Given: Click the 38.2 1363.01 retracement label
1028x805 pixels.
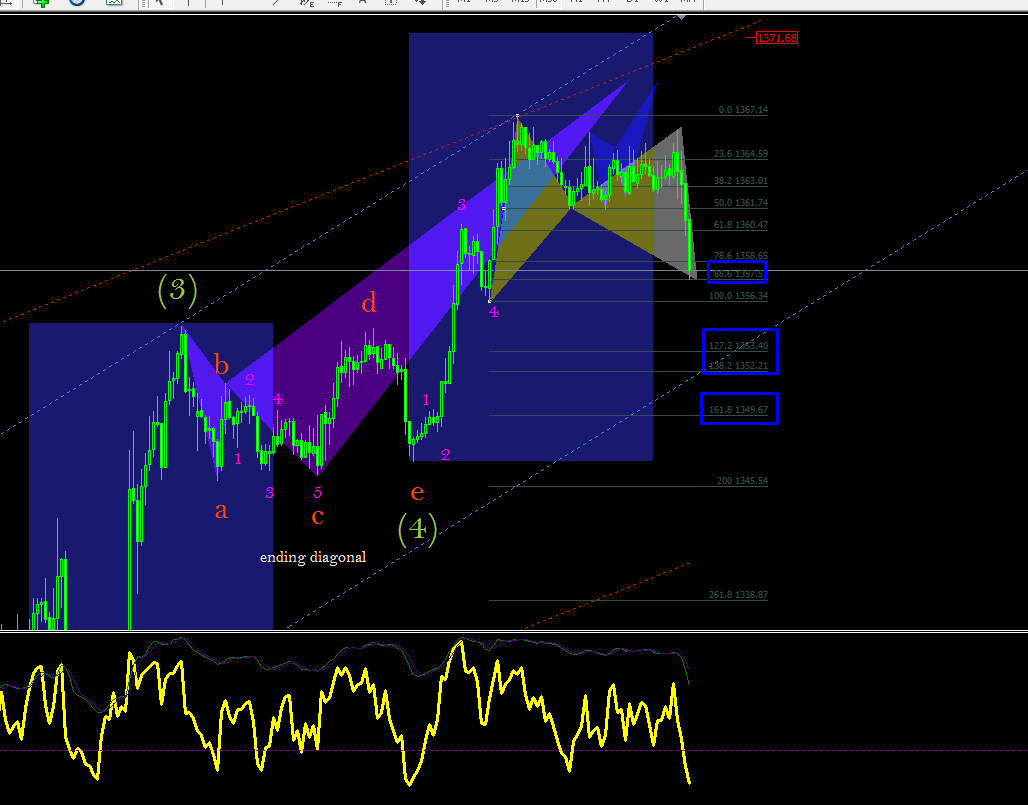Looking at the screenshot, I should tap(741, 181).
